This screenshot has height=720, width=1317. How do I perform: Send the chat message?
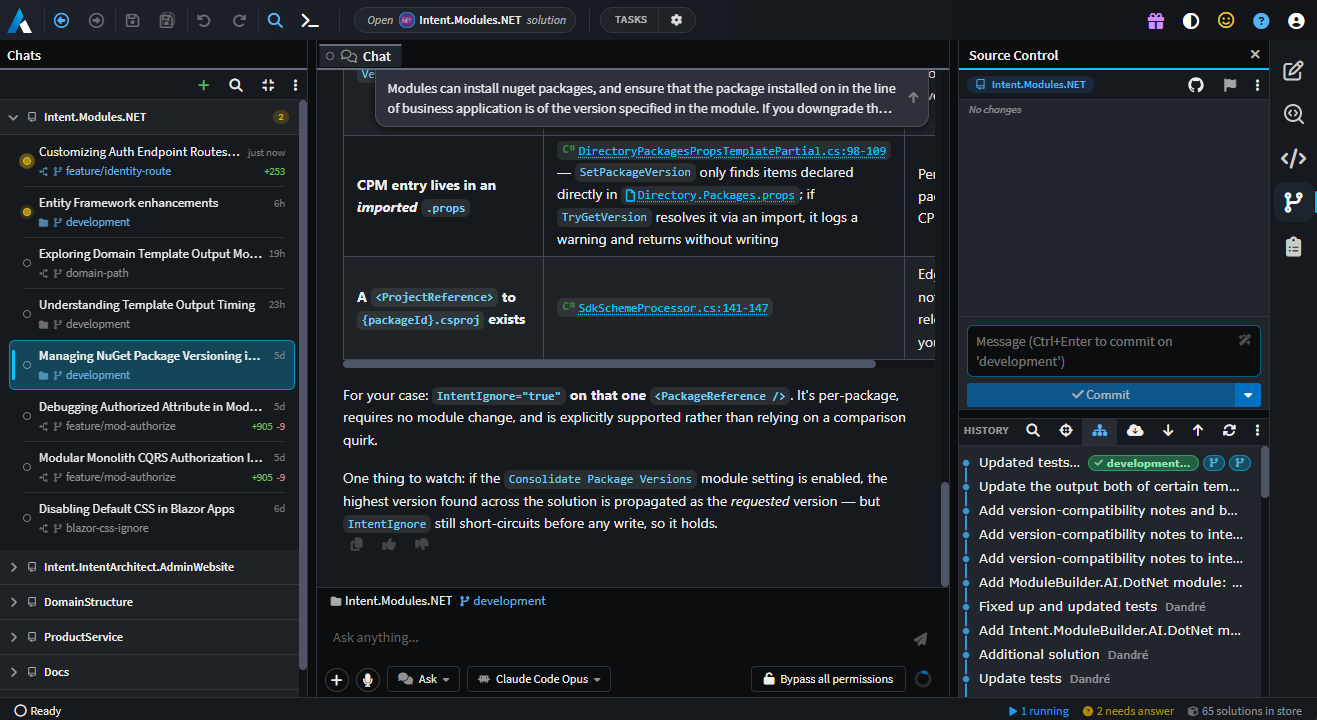click(920, 638)
